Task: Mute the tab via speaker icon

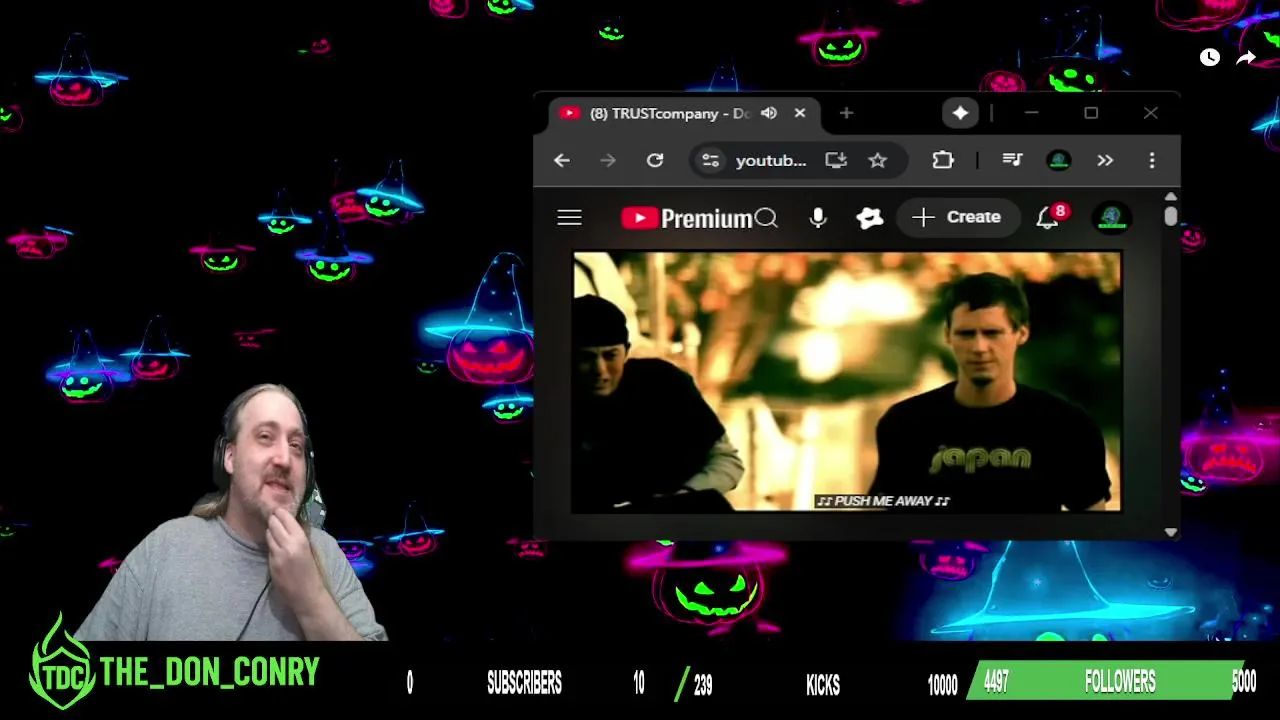Action: click(x=769, y=113)
